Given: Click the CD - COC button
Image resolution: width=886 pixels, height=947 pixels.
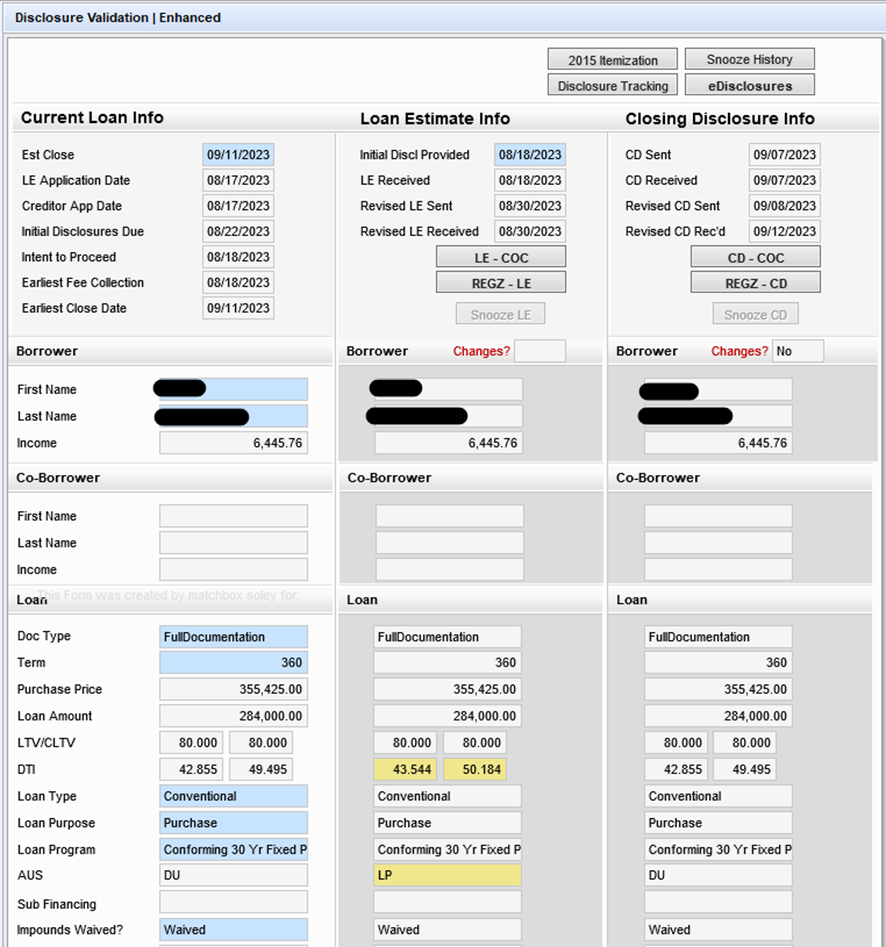Looking at the screenshot, I should click(755, 258).
